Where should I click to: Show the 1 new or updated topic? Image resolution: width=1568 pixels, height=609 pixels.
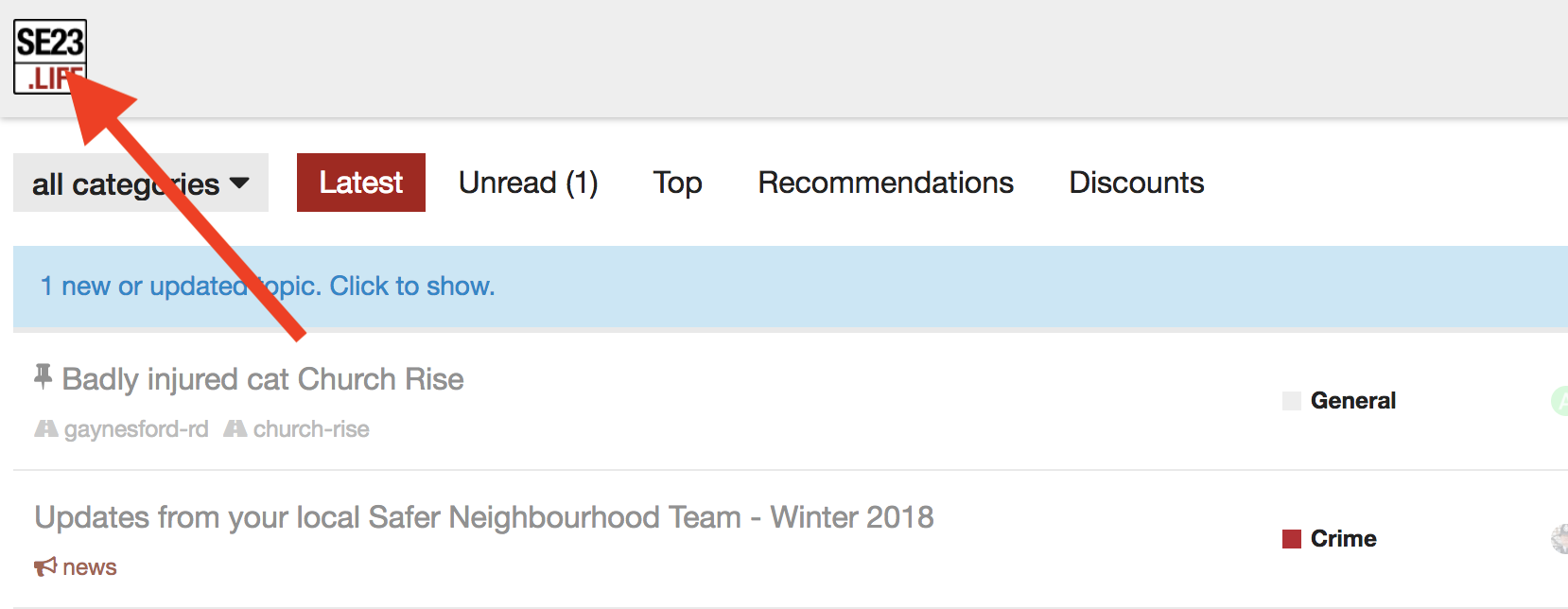pyautogui.click(x=268, y=286)
